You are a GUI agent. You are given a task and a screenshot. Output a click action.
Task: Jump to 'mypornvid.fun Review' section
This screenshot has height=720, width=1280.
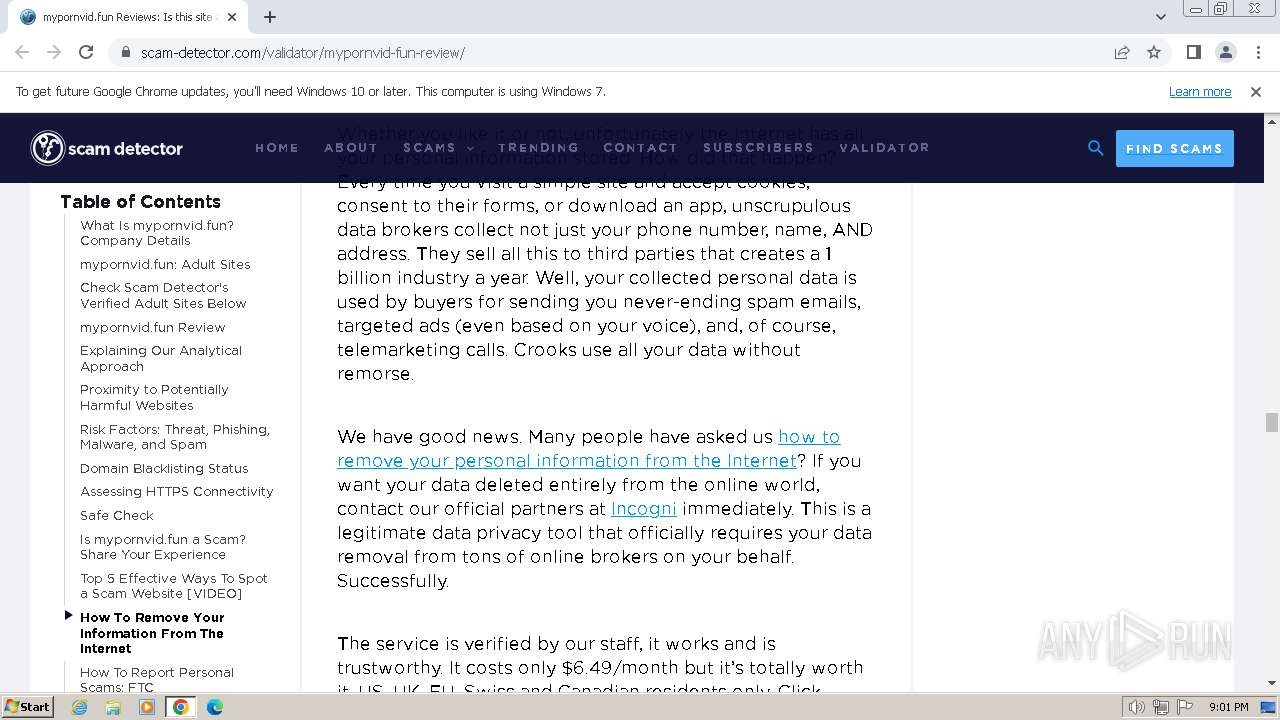153,327
